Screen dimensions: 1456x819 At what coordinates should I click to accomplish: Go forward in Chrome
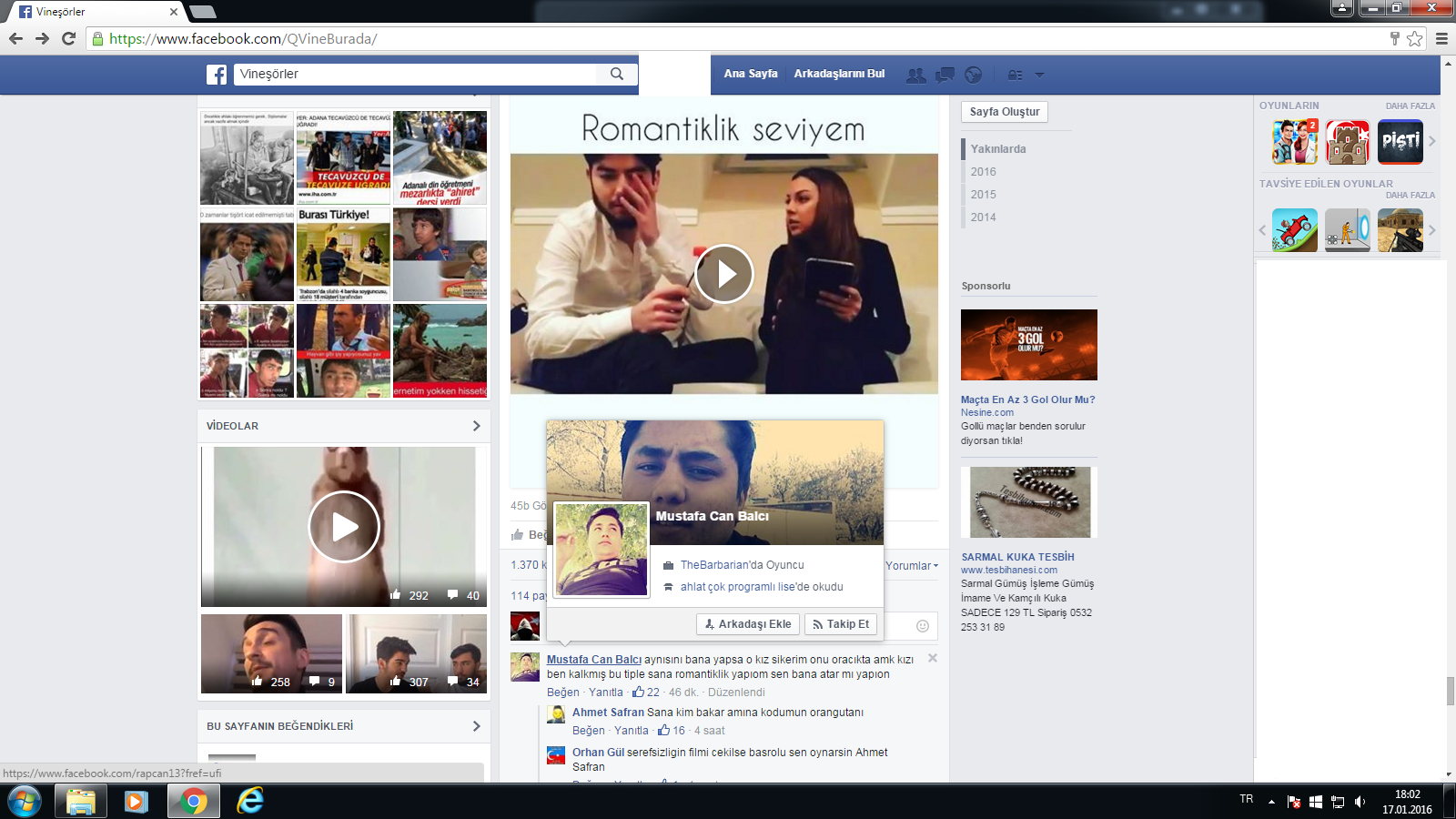[x=42, y=38]
